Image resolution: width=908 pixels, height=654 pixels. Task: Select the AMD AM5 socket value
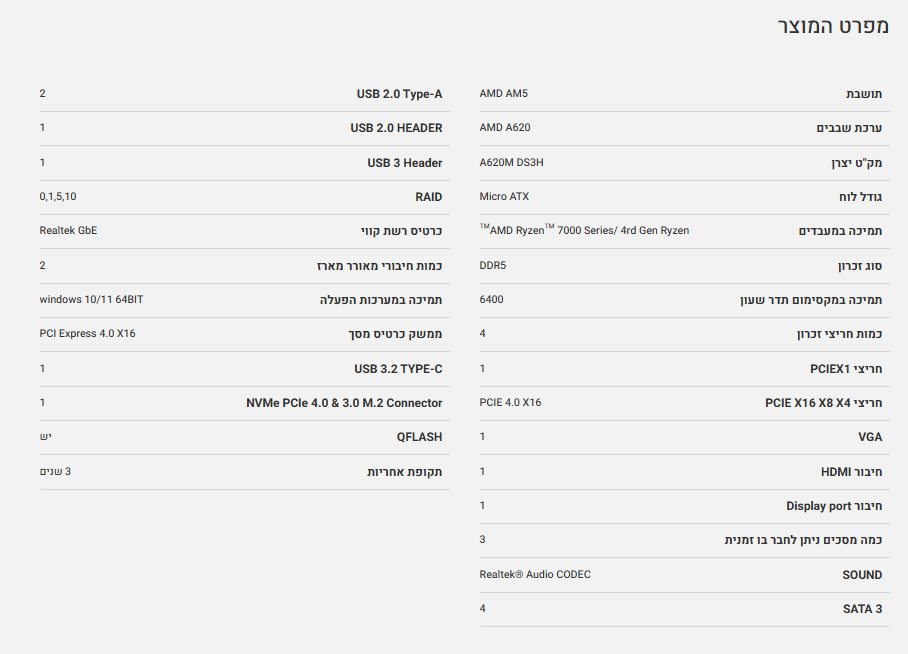tap(503, 94)
